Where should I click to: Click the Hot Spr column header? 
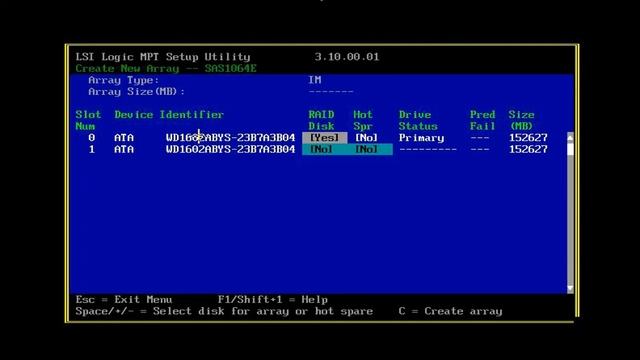coord(363,120)
